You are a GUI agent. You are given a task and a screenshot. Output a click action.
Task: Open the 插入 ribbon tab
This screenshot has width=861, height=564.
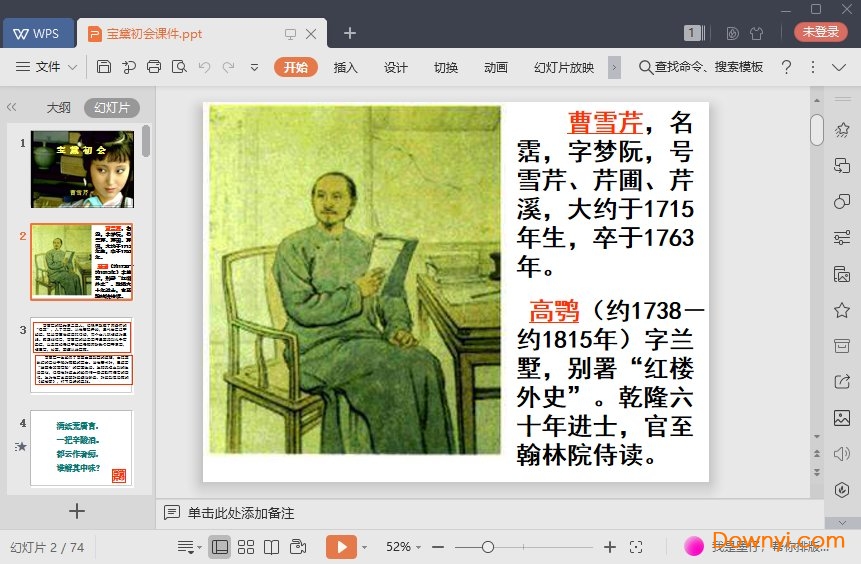coord(345,67)
